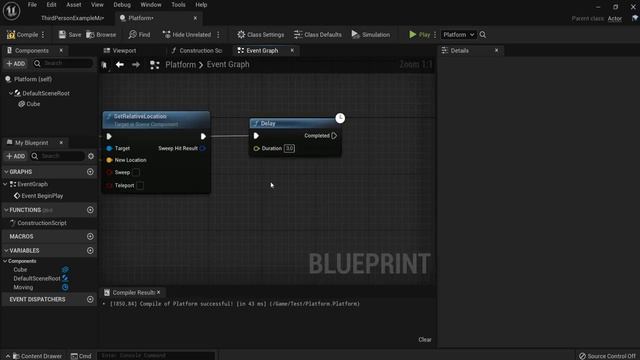The height and width of the screenshot is (360, 640).
Task: Collapse the VARIABLES section
Action: pos(6,251)
